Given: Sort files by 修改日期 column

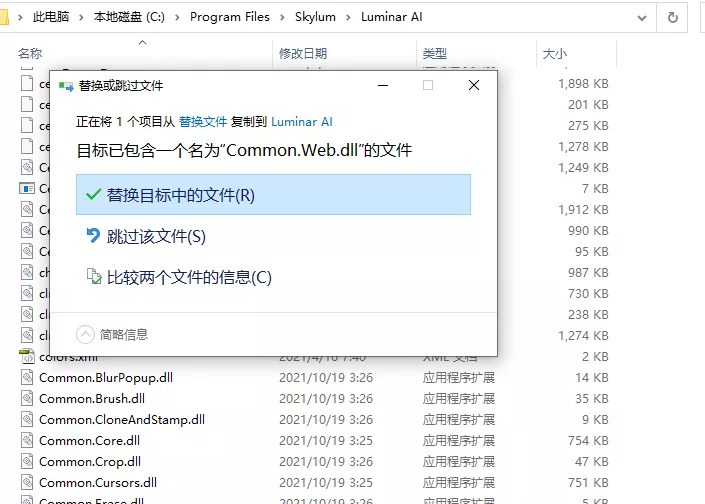Looking at the screenshot, I should point(303,54).
